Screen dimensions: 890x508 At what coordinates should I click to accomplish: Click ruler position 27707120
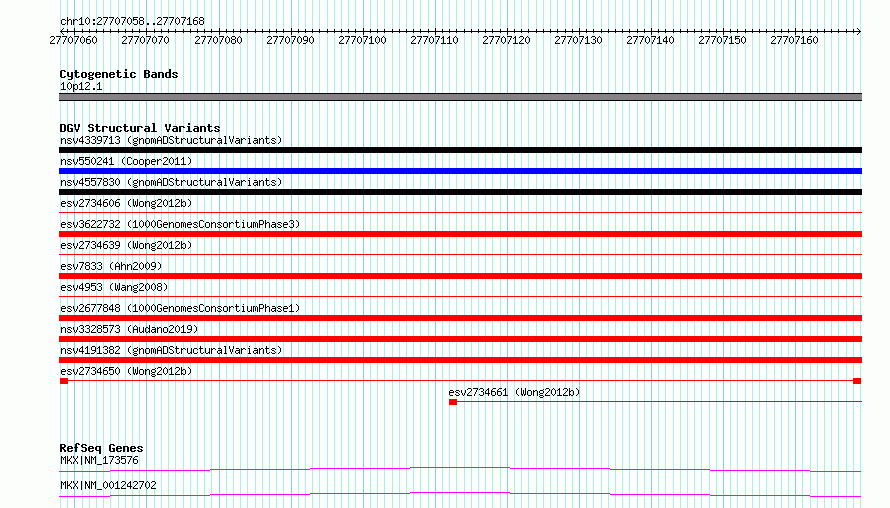(506, 40)
